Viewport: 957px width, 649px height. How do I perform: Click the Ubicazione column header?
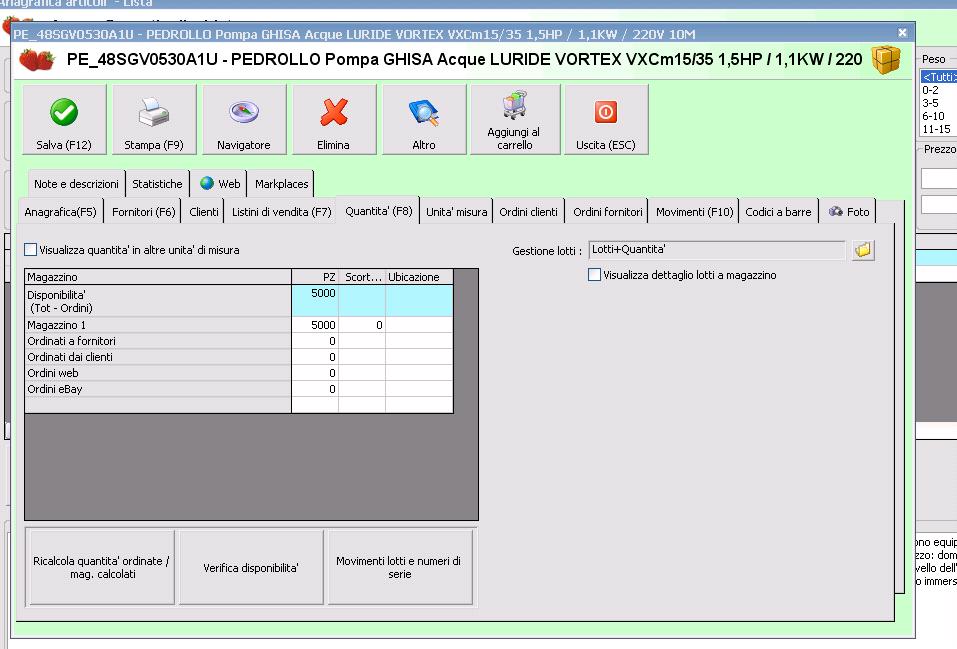[x=419, y=277]
